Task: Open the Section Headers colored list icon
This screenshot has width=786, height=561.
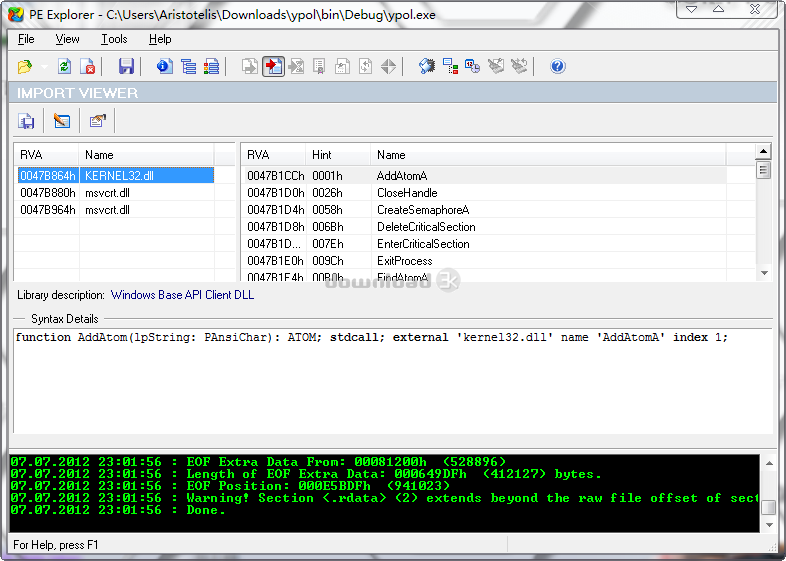Action: tap(211, 66)
